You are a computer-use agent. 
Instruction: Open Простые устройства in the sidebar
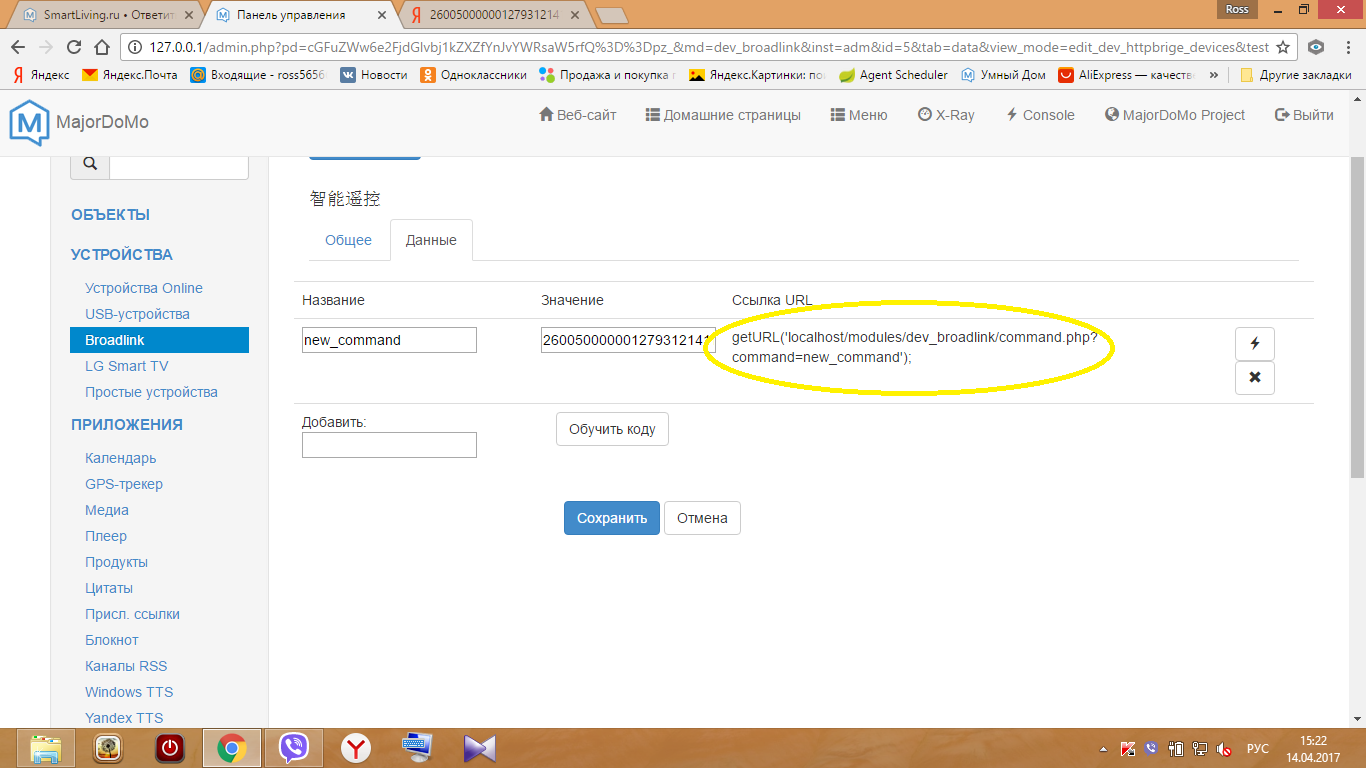(151, 392)
